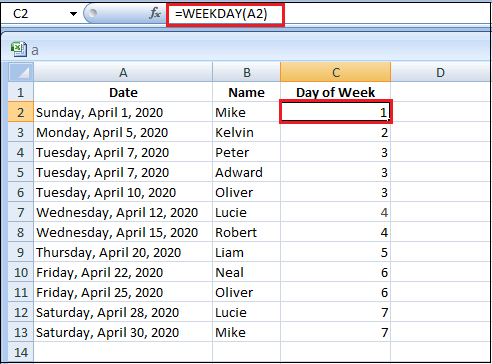This screenshot has width=492, height=364.
Task: Click the fx insert function icon
Action: [x=155, y=13]
